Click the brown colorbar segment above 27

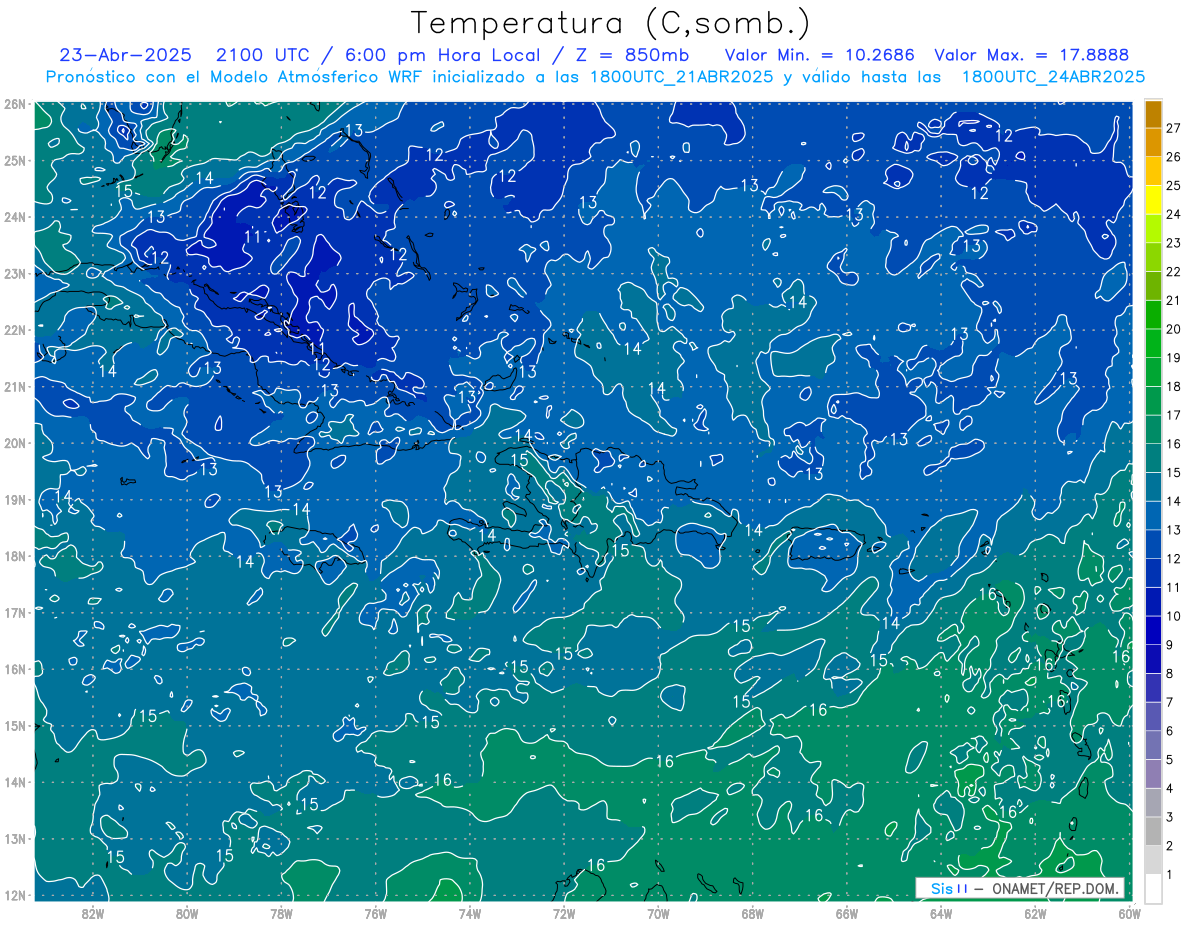(x=1153, y=114)
